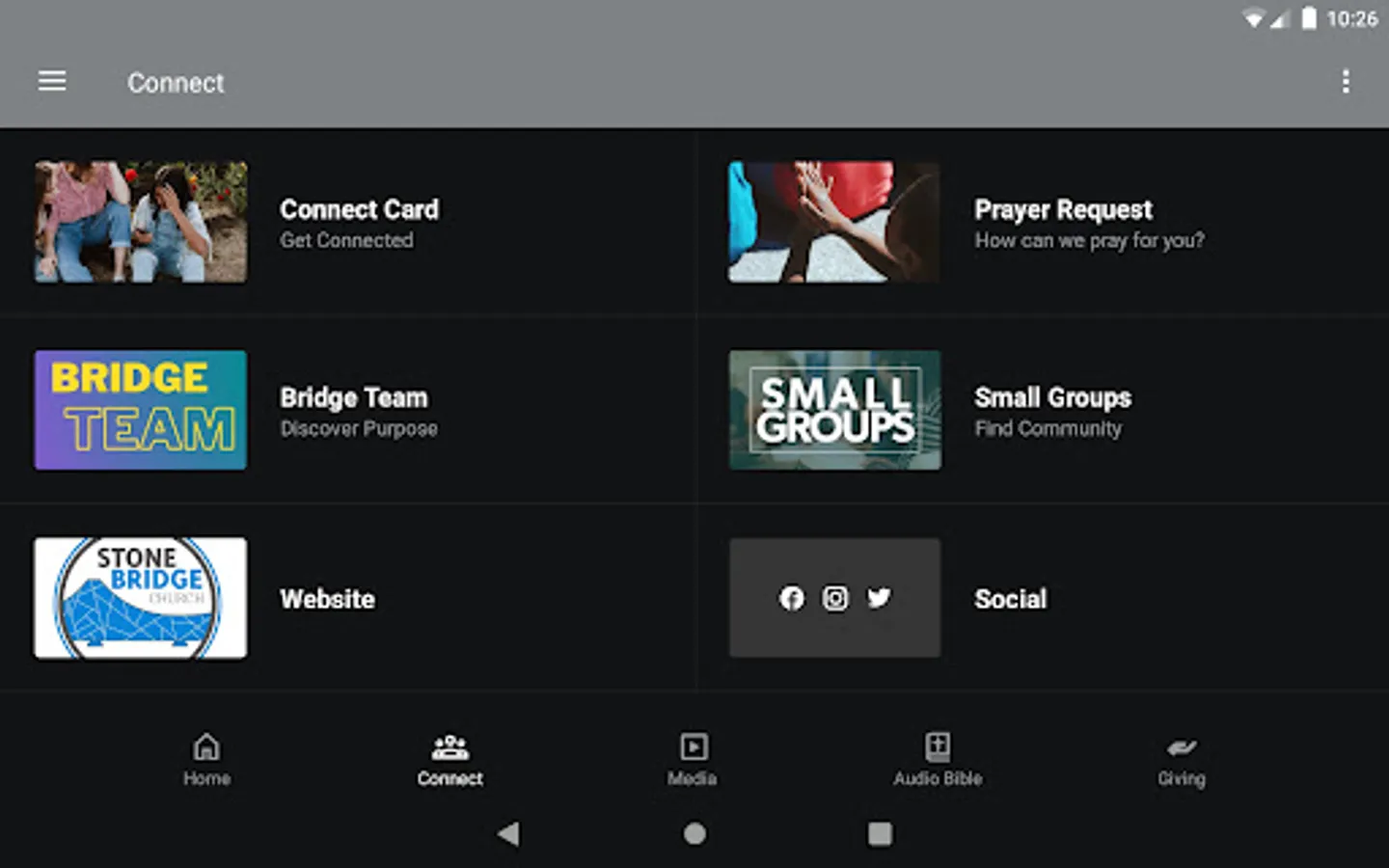This screenshot has height=868, width=1389.
Task: Tap the Stone Bridge Church logo
Action: 140,597
